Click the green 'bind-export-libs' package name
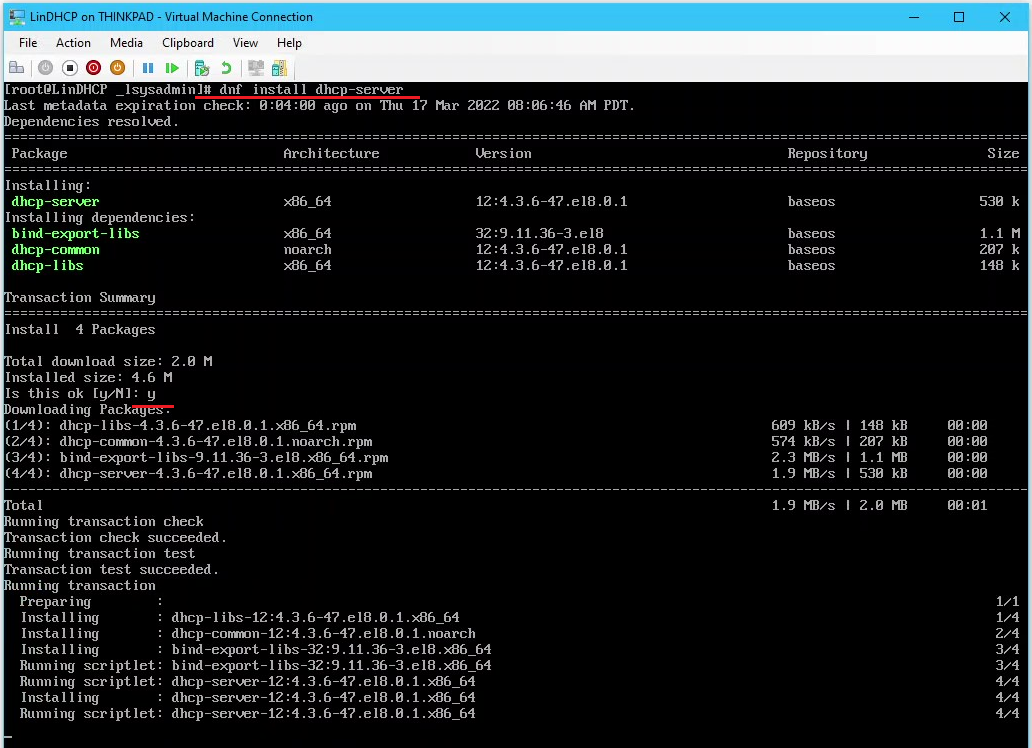 point(76,234)
